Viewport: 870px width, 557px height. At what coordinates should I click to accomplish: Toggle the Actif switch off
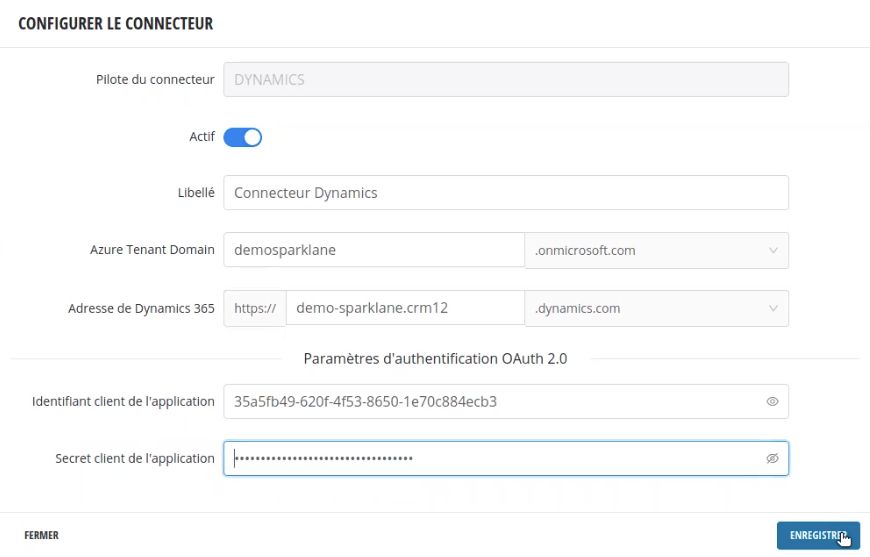coord(242,137)
